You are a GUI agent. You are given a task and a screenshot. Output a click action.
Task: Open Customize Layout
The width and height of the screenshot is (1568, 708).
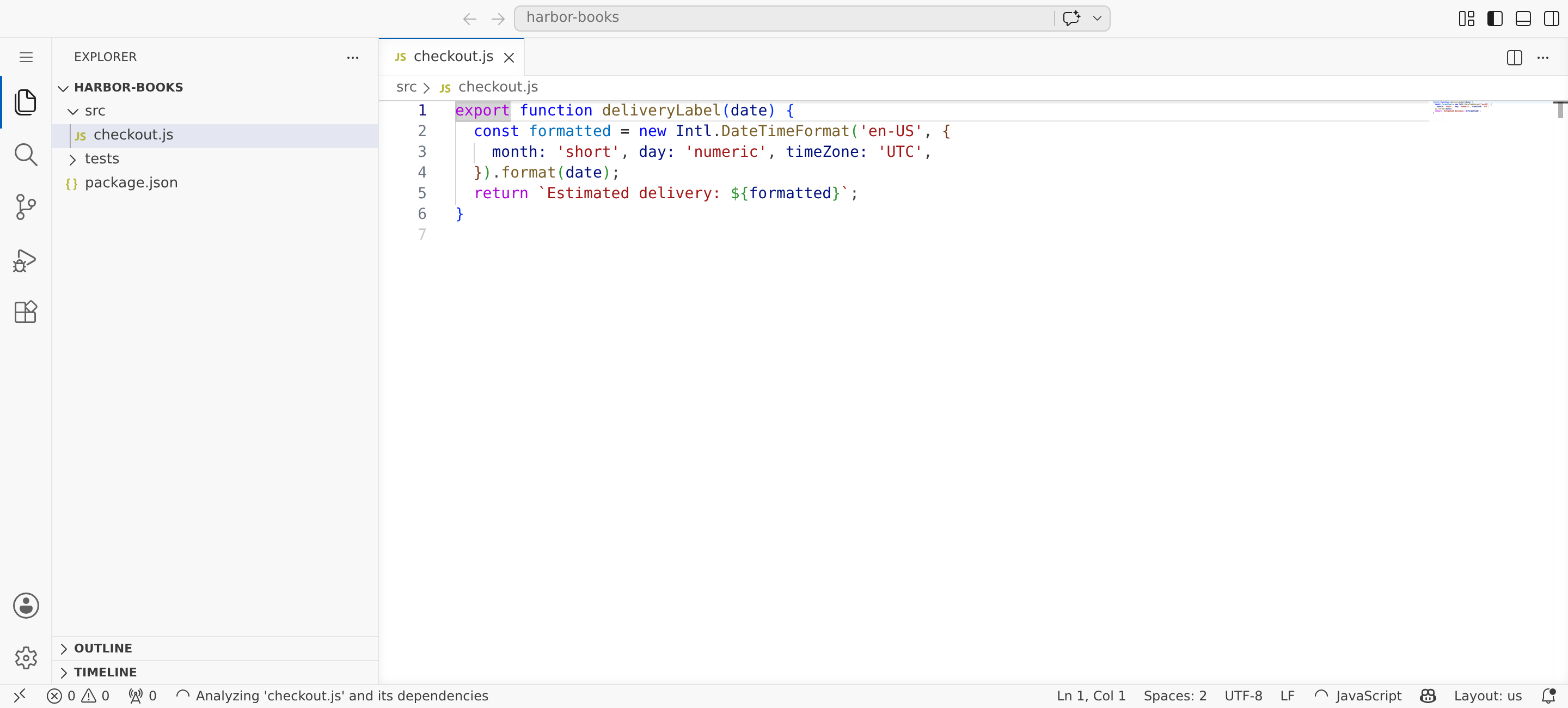coord(1466,19)
